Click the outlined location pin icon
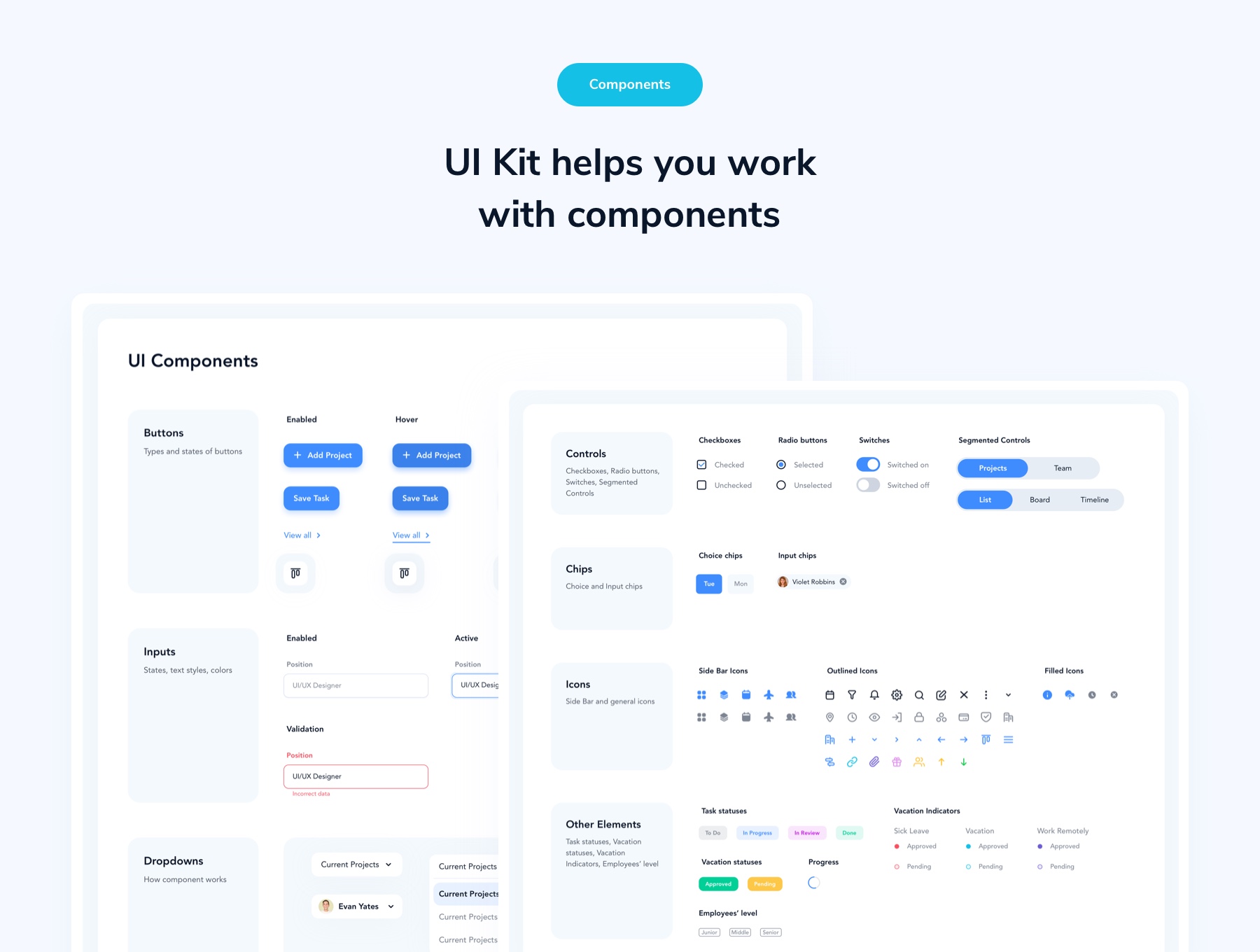This screenshot has height=952, width=1260. 829,717
